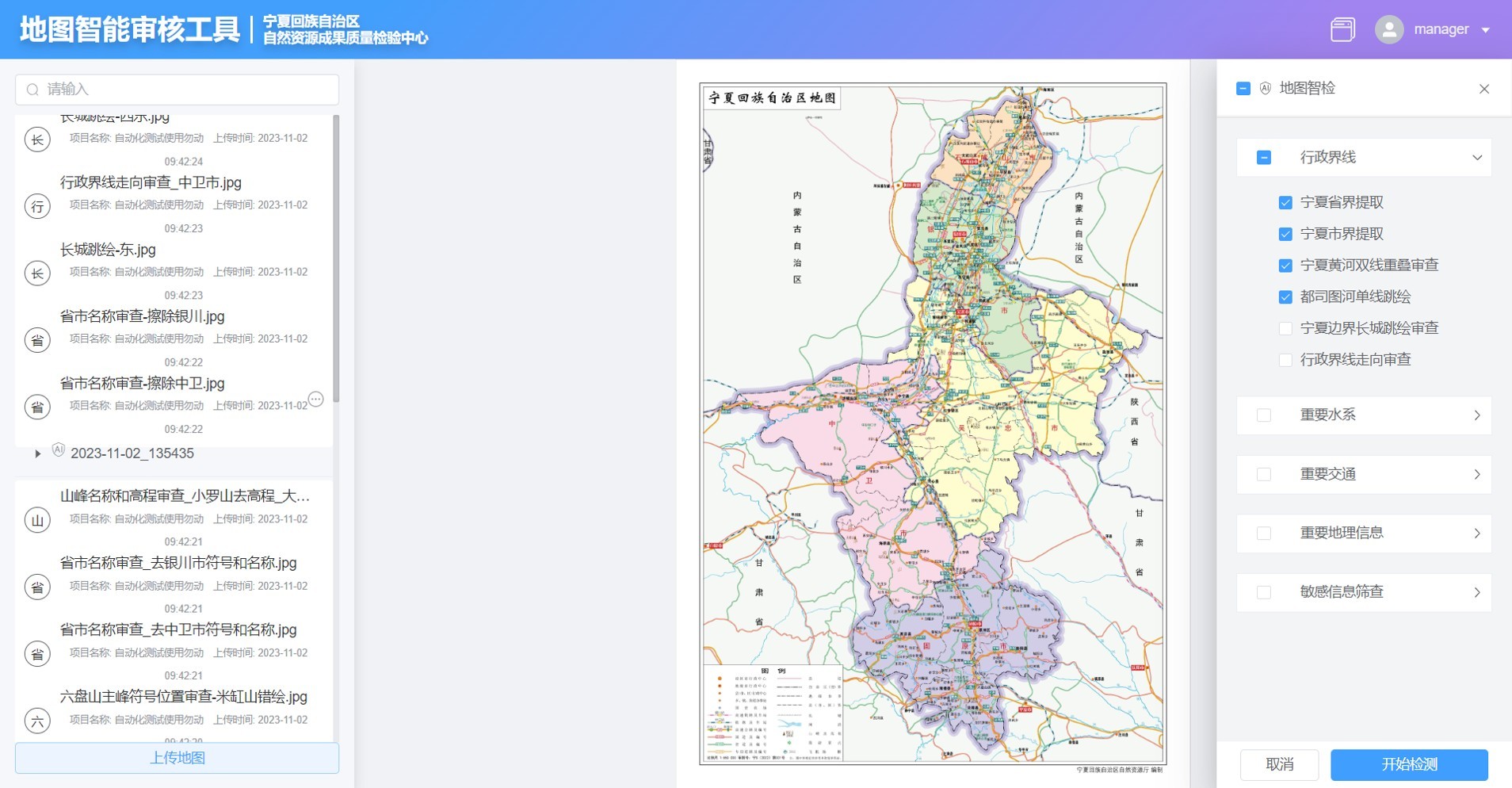Open the manager account dropdown arrow

(x=1486, y=30)
